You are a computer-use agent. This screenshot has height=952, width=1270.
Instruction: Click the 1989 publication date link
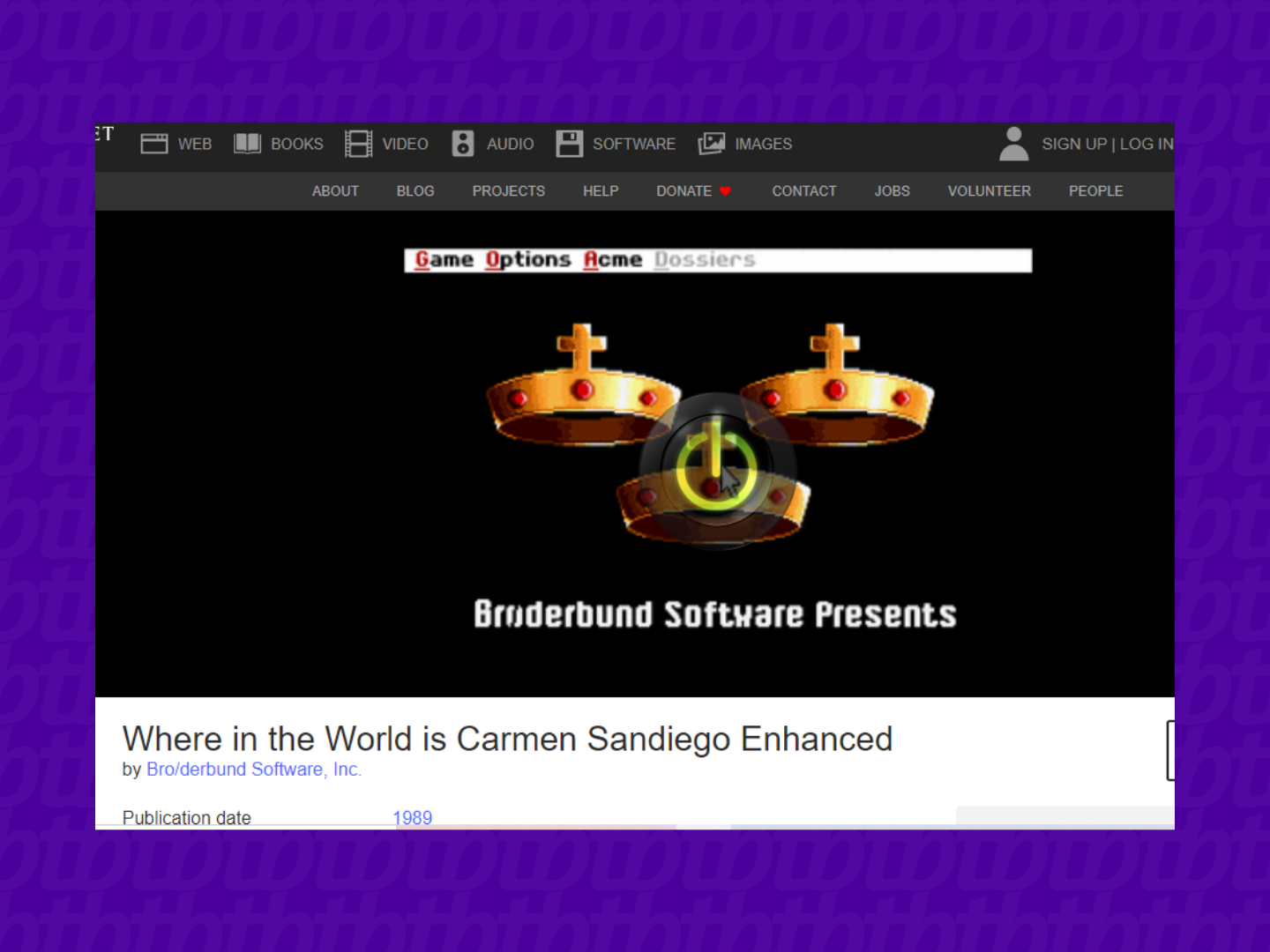coord(413,818)
